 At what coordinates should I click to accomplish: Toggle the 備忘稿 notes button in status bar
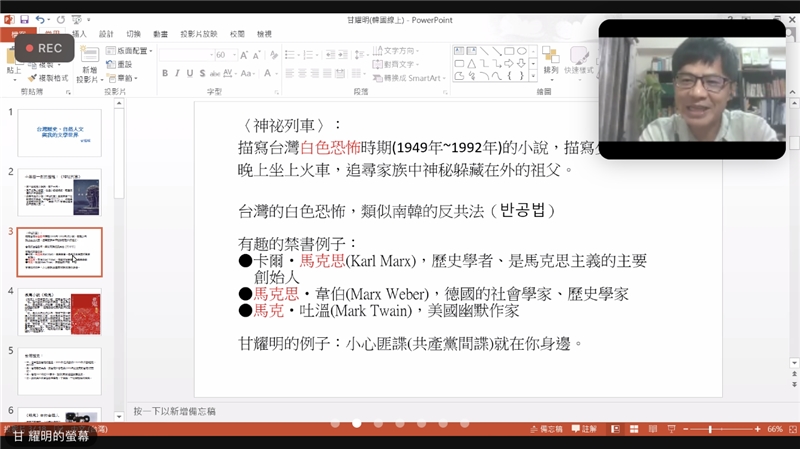[x=546, y=429]
